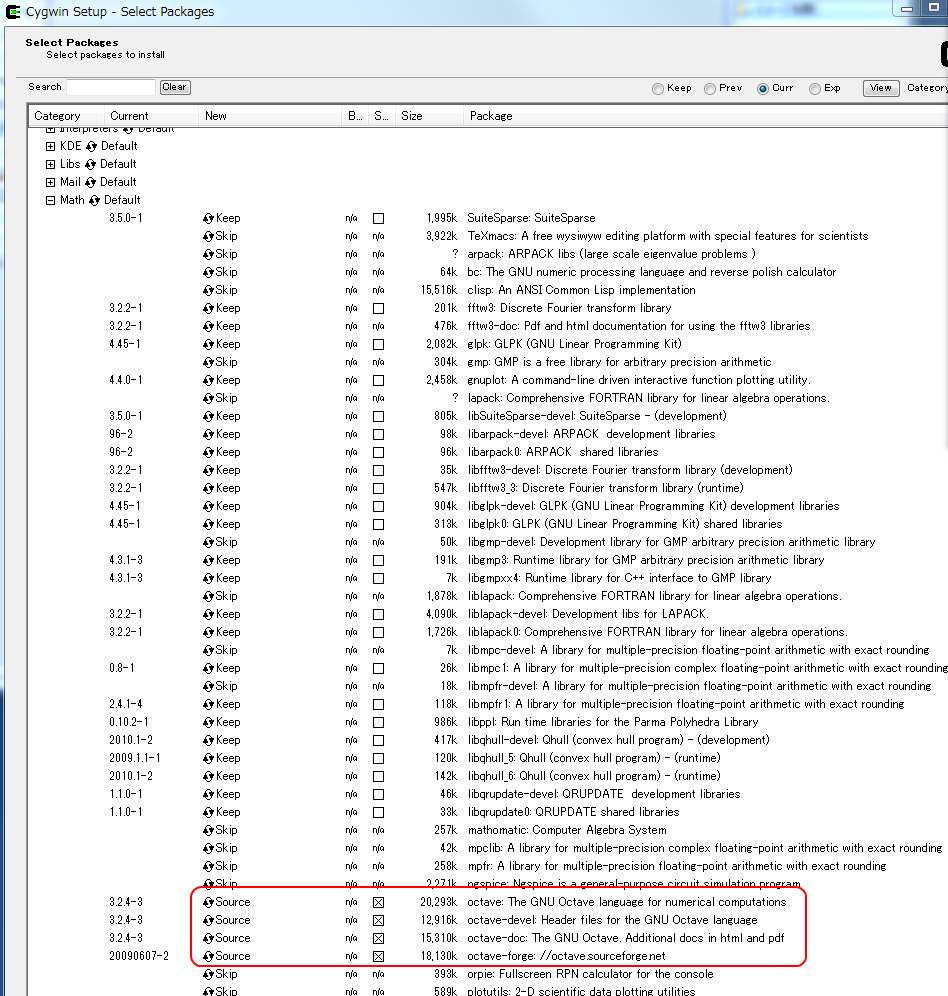Expand the Mail category

click(50, 182)
